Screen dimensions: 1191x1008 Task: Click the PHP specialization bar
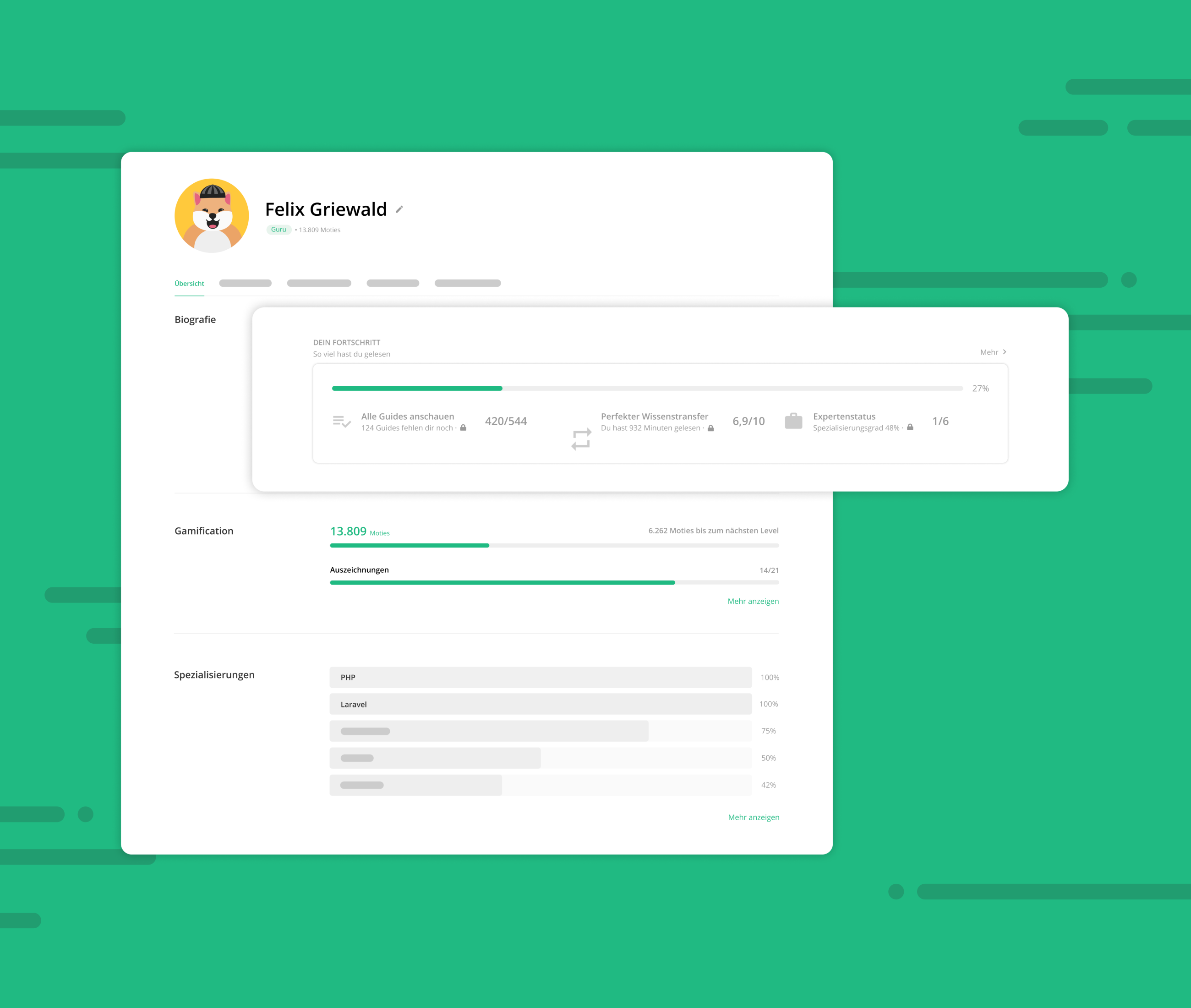click(541, 677)
